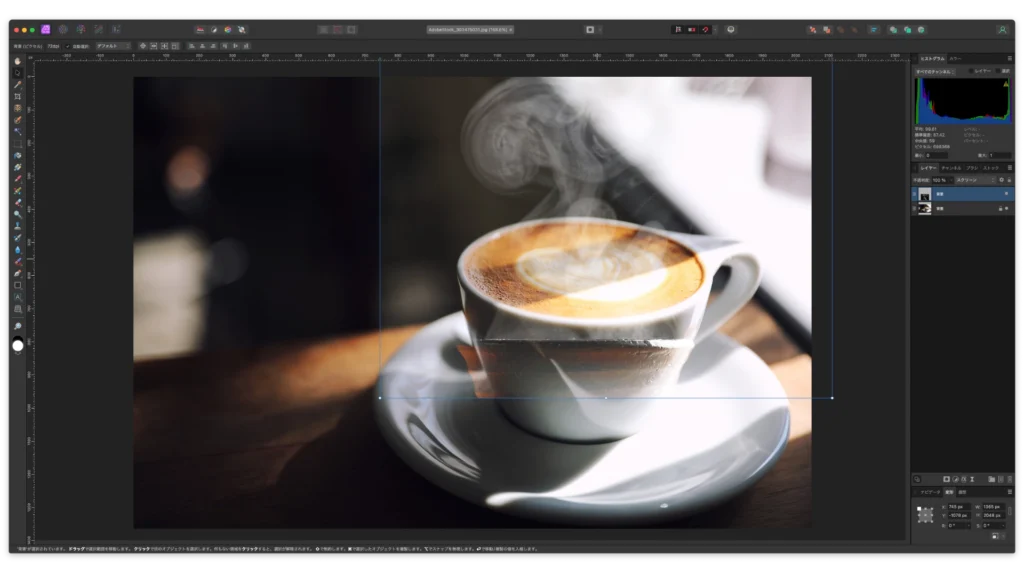The height and width of the screenshot is (576, 1024).
Task: Expand the デフォルト dropdown in context toolbar
Action: click(112, 46)
